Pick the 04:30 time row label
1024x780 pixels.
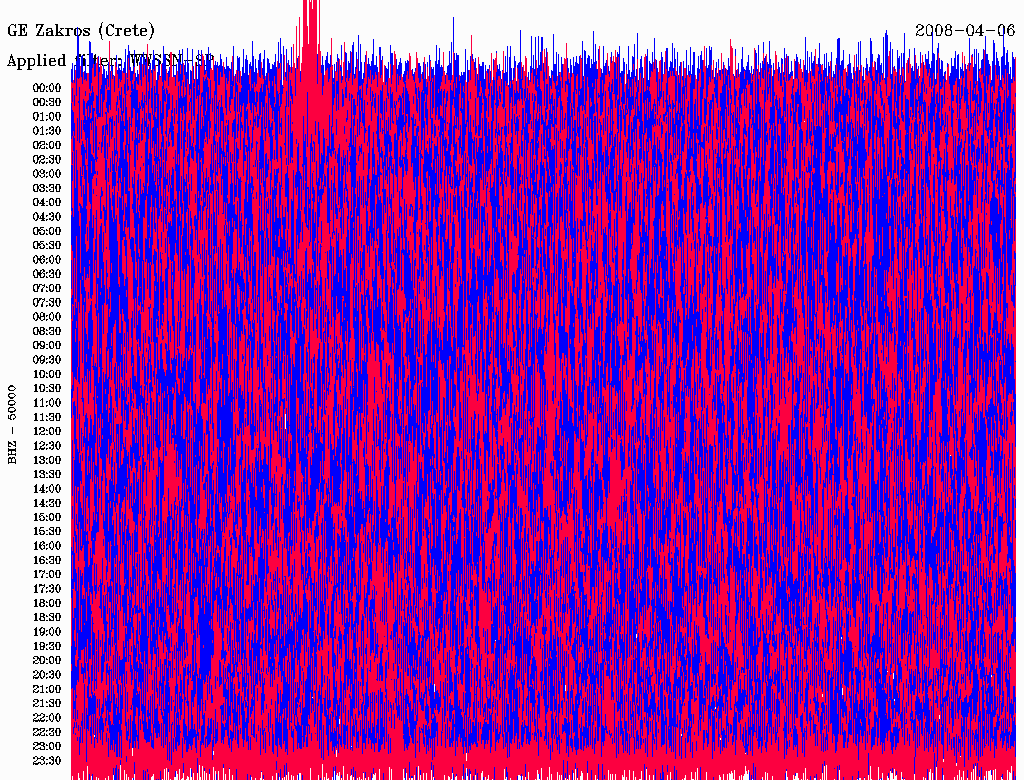47,217
